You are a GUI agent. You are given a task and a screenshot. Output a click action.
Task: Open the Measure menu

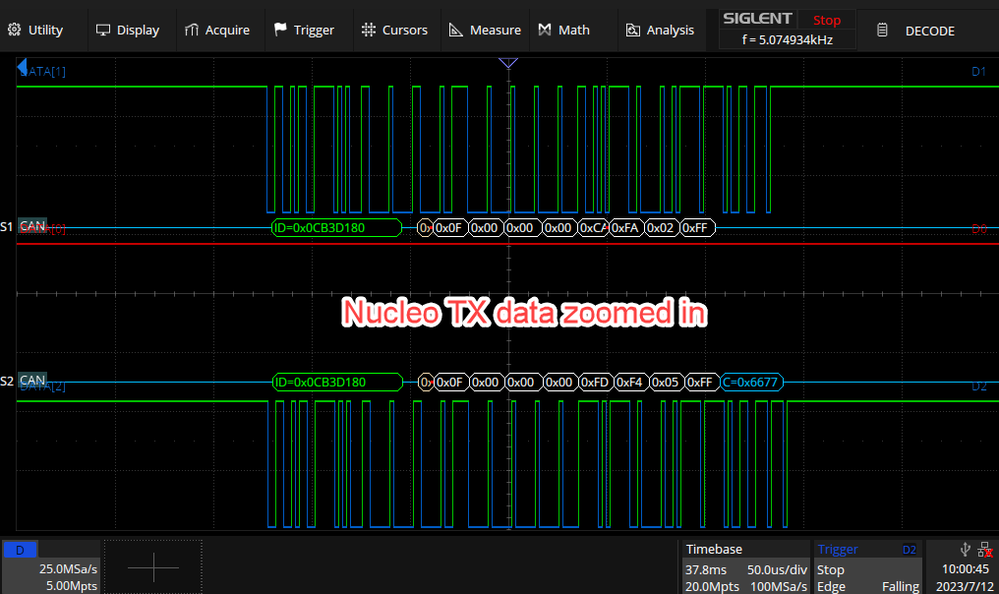pos(485,30)
